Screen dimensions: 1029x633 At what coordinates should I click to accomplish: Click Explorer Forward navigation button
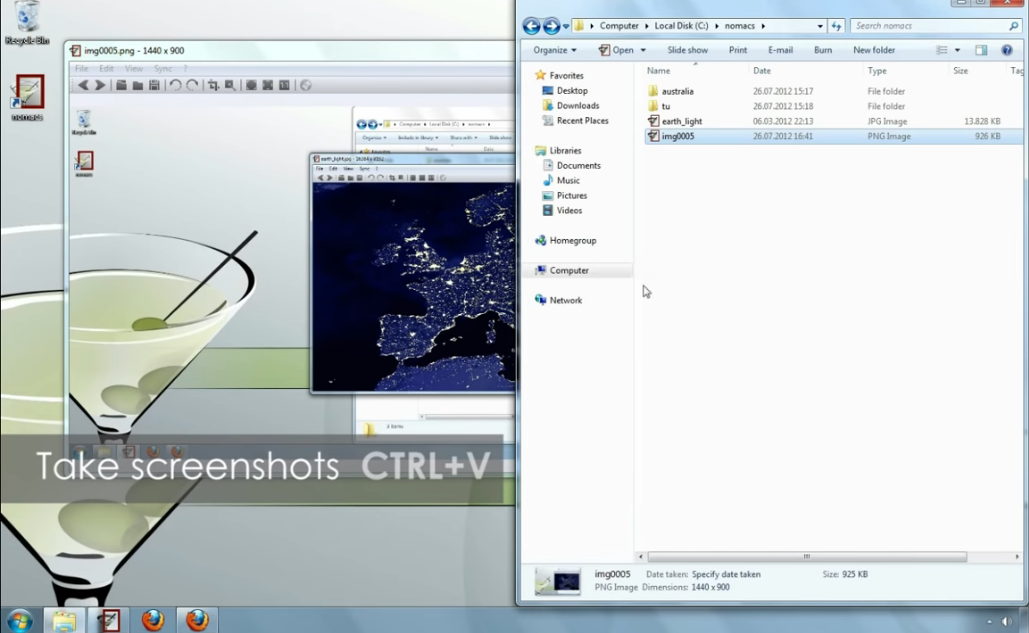[x=551, y=26]
